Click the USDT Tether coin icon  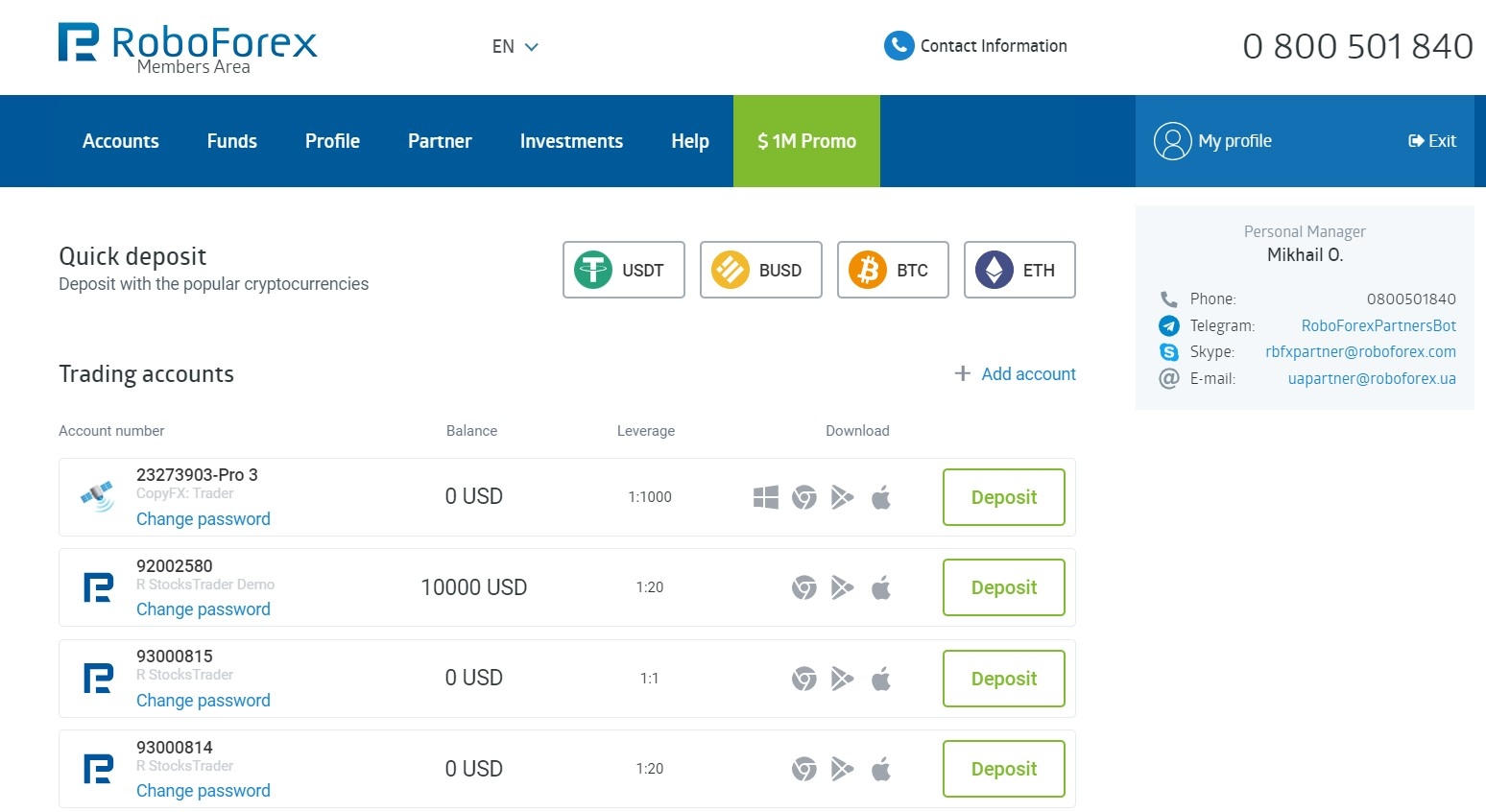593,270
